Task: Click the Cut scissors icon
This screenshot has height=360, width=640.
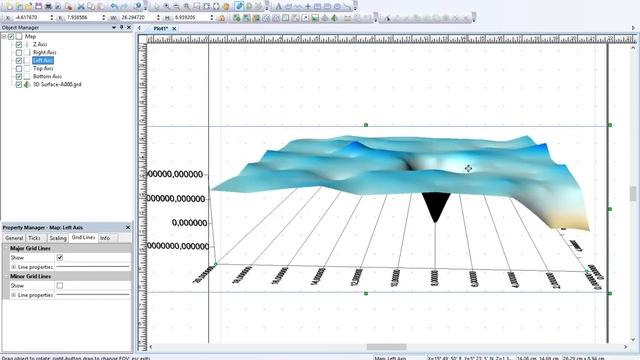Action: (81, 6)
